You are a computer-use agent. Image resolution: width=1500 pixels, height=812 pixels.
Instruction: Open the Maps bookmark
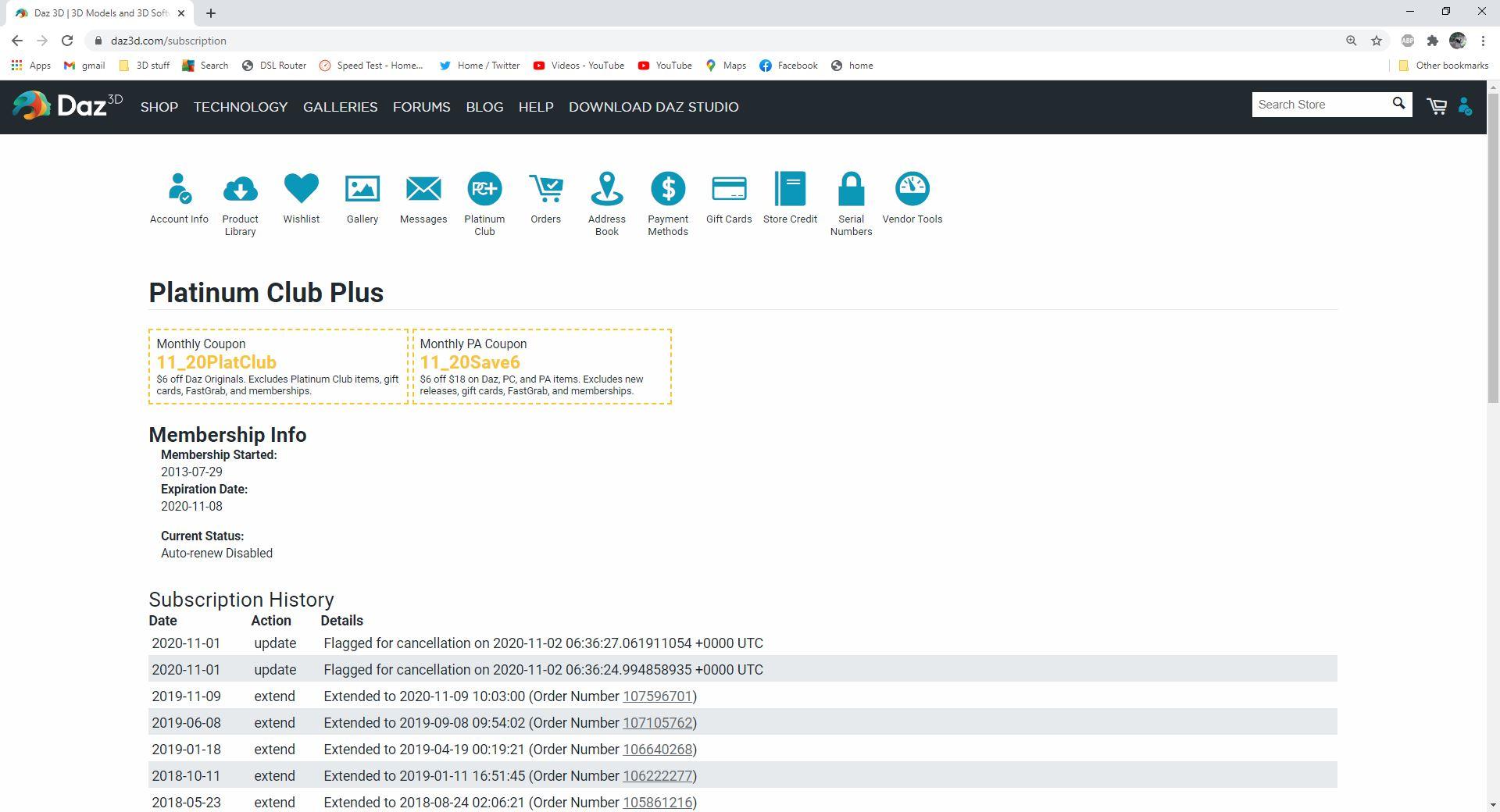pos(726,66)
